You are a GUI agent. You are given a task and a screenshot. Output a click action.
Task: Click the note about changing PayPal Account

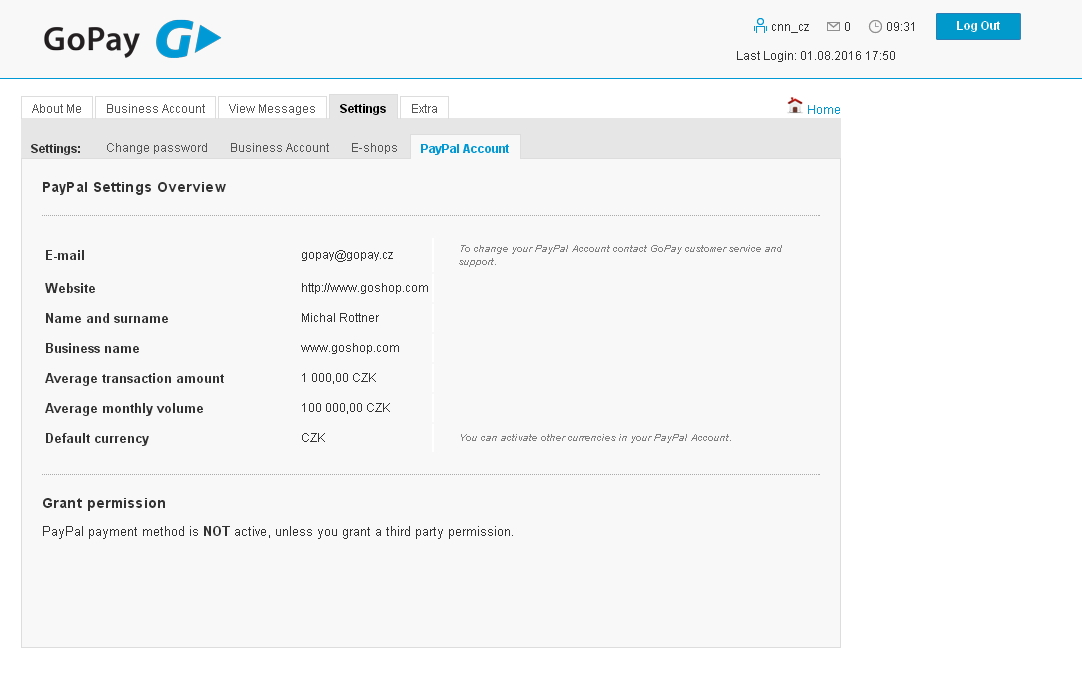(x=620, y=255)
